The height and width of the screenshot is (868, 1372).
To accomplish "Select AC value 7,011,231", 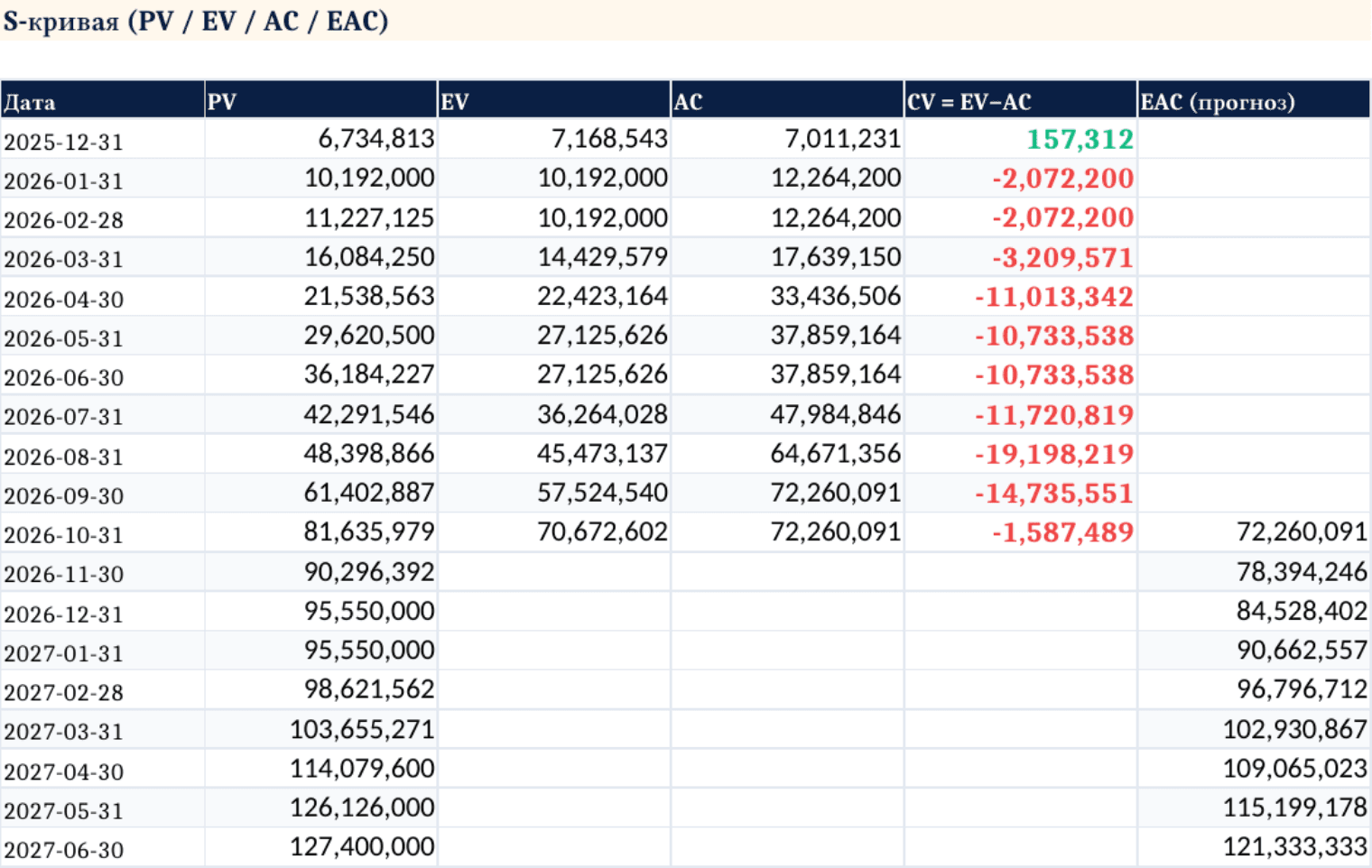I will click(x=843, y=139).
